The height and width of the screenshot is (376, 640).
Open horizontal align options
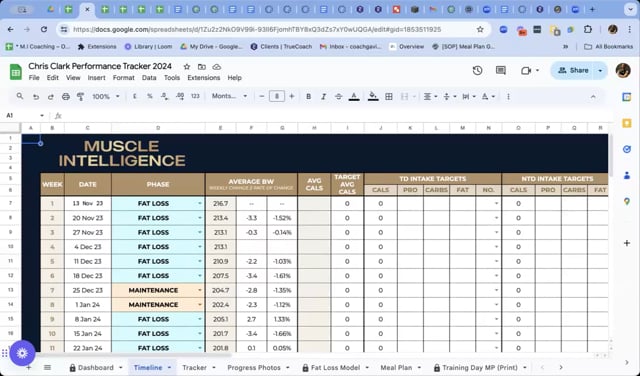[x=430, y=96]
